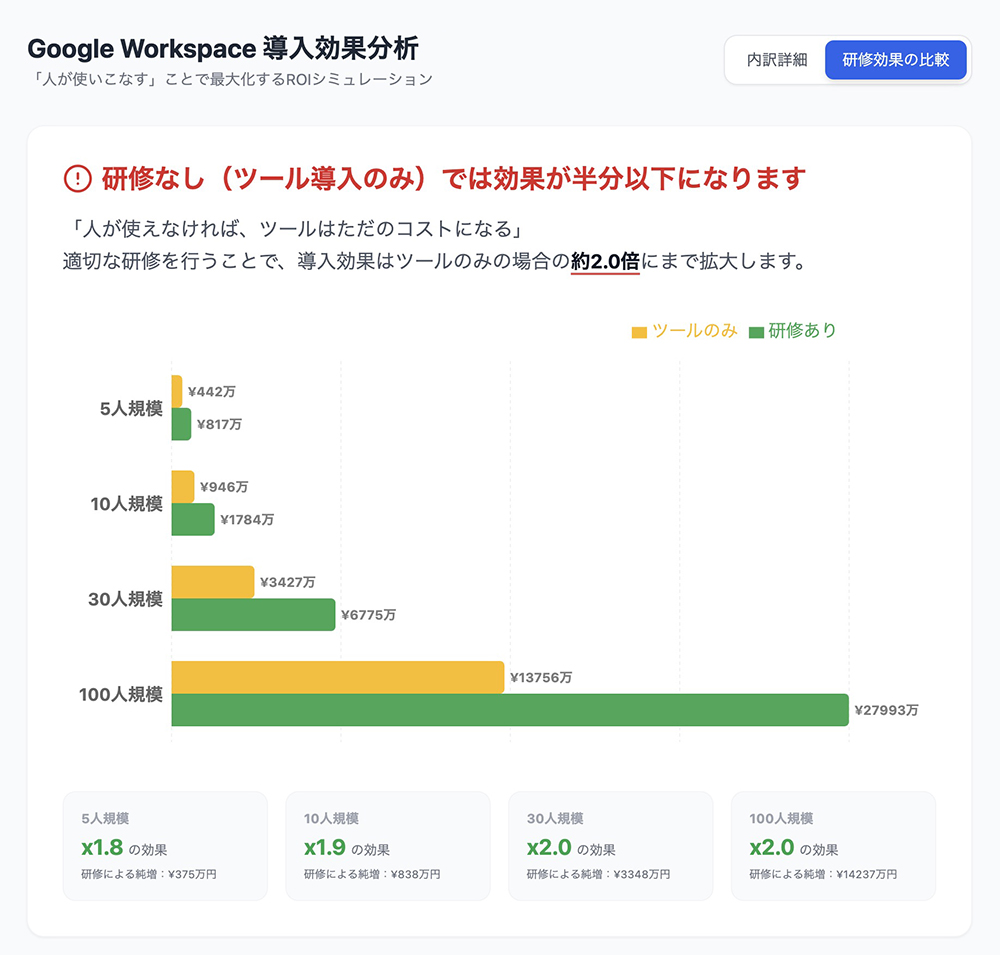Viewport: 1000px width, 955px height.
Task: Click the yellow ツールのみ legend swatch
Action: (x=639, y=332)
